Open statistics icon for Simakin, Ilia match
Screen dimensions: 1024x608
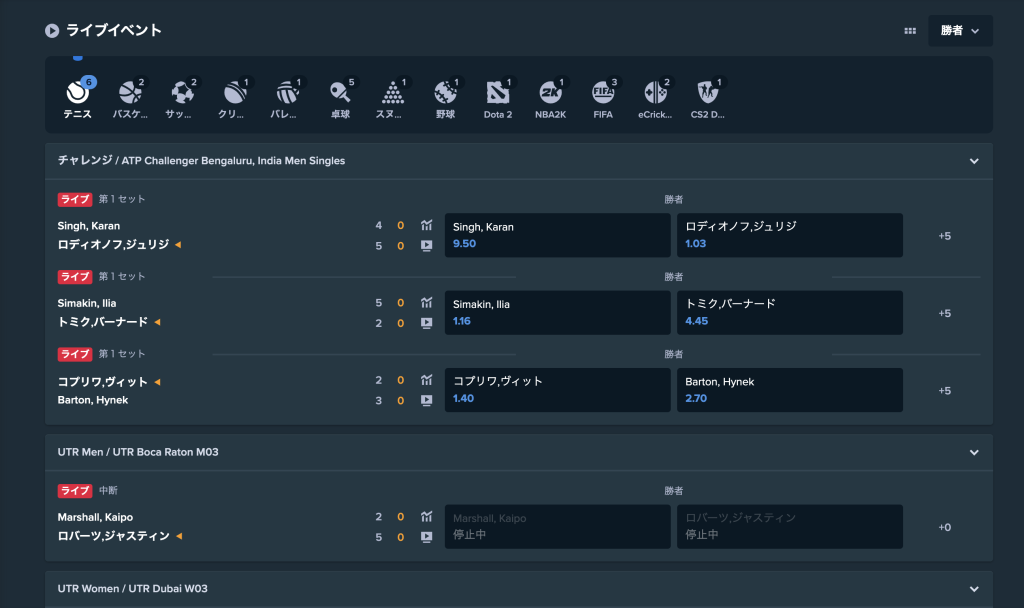pyautogui.click(x=426, y=302)
